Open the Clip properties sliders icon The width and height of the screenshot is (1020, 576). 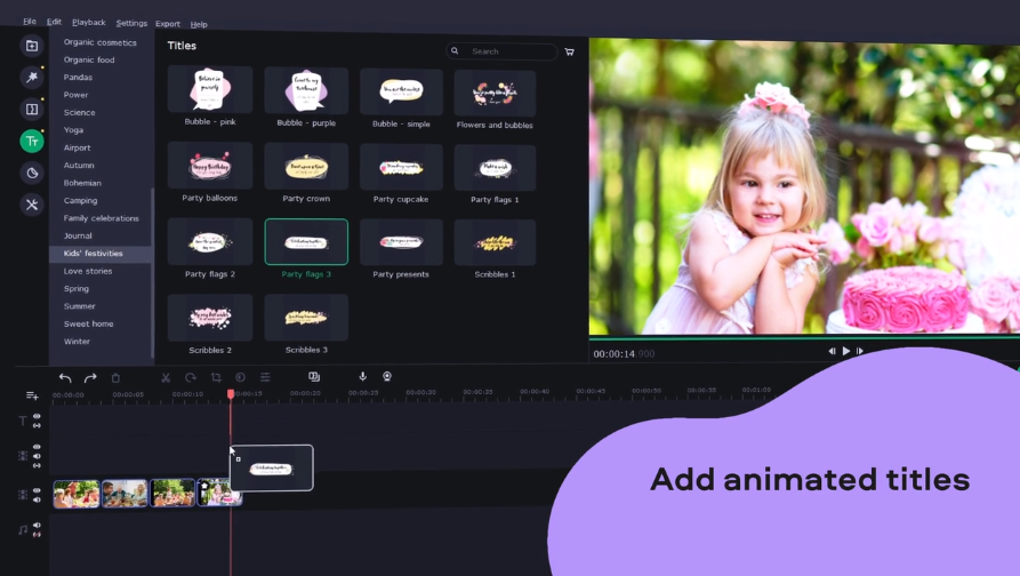(265, 377)
